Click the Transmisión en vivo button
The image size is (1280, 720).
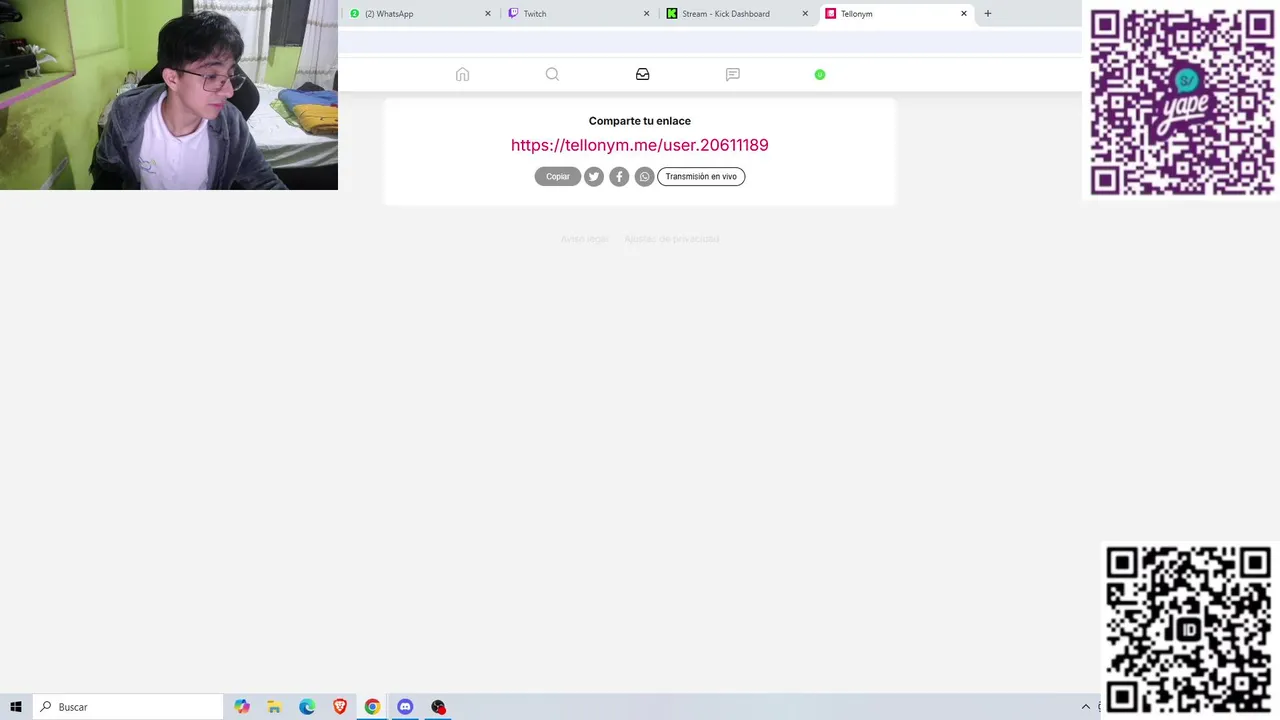[x=701, y=176]
